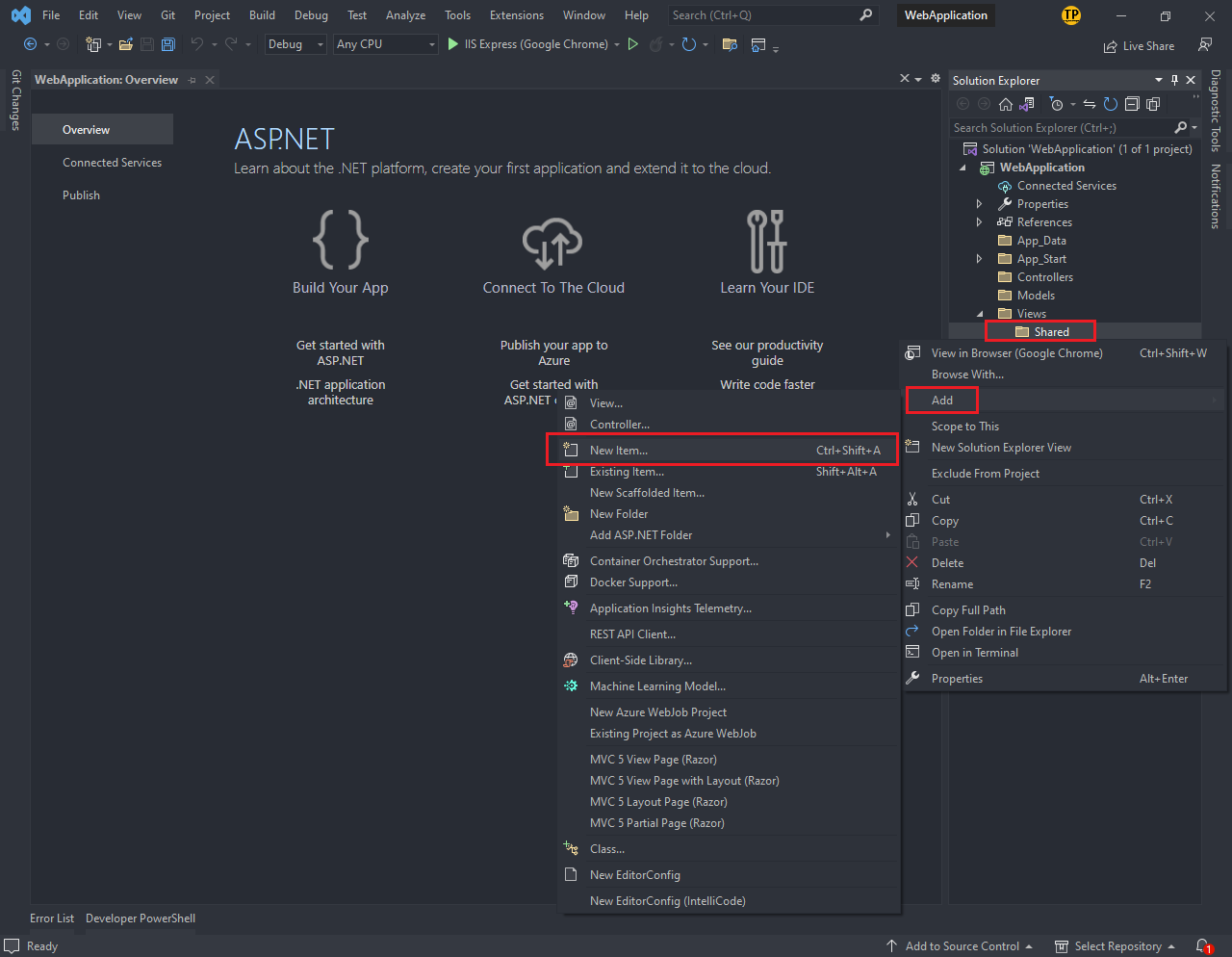Choose MVC 5 Partial Page (Razor)
The height and width of the screenshot is (957, 1232).
728,823
